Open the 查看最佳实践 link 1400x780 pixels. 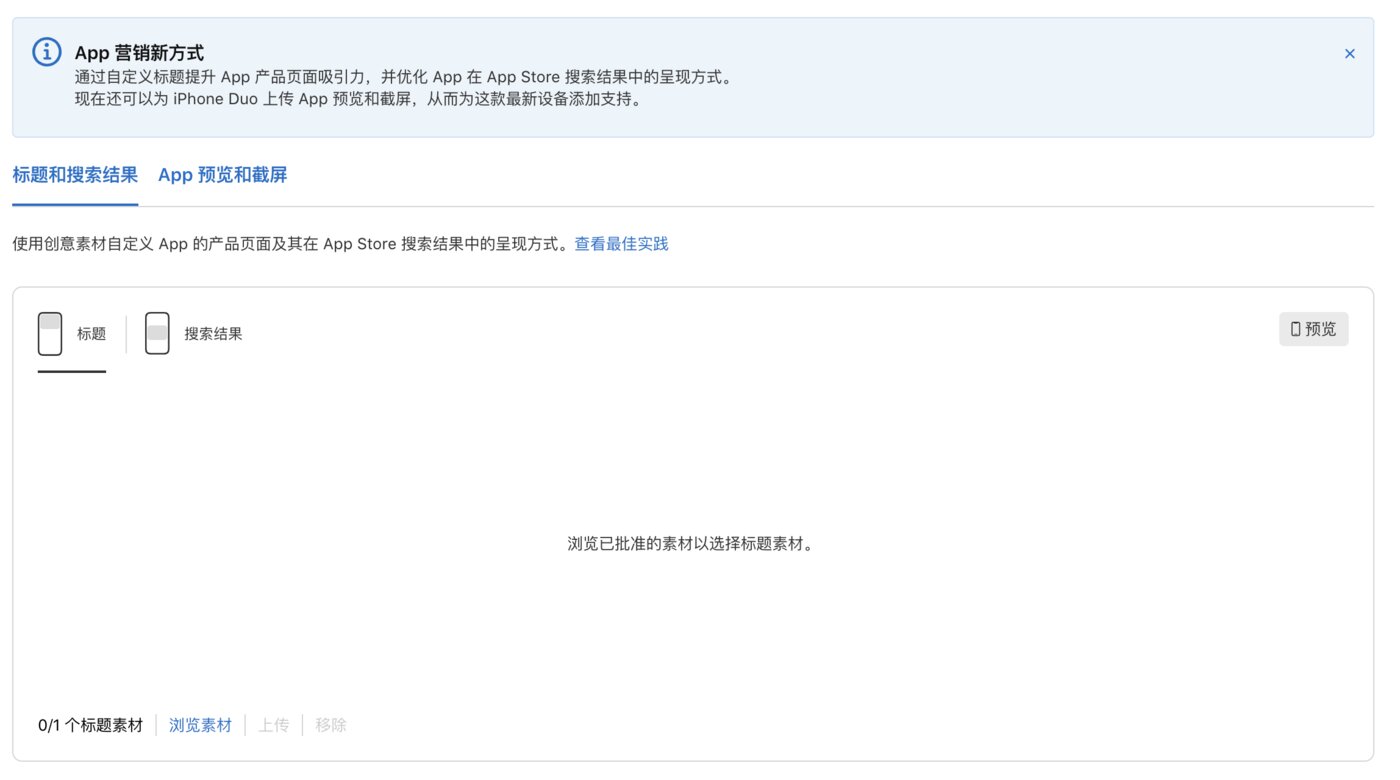[x=621, y=243]
